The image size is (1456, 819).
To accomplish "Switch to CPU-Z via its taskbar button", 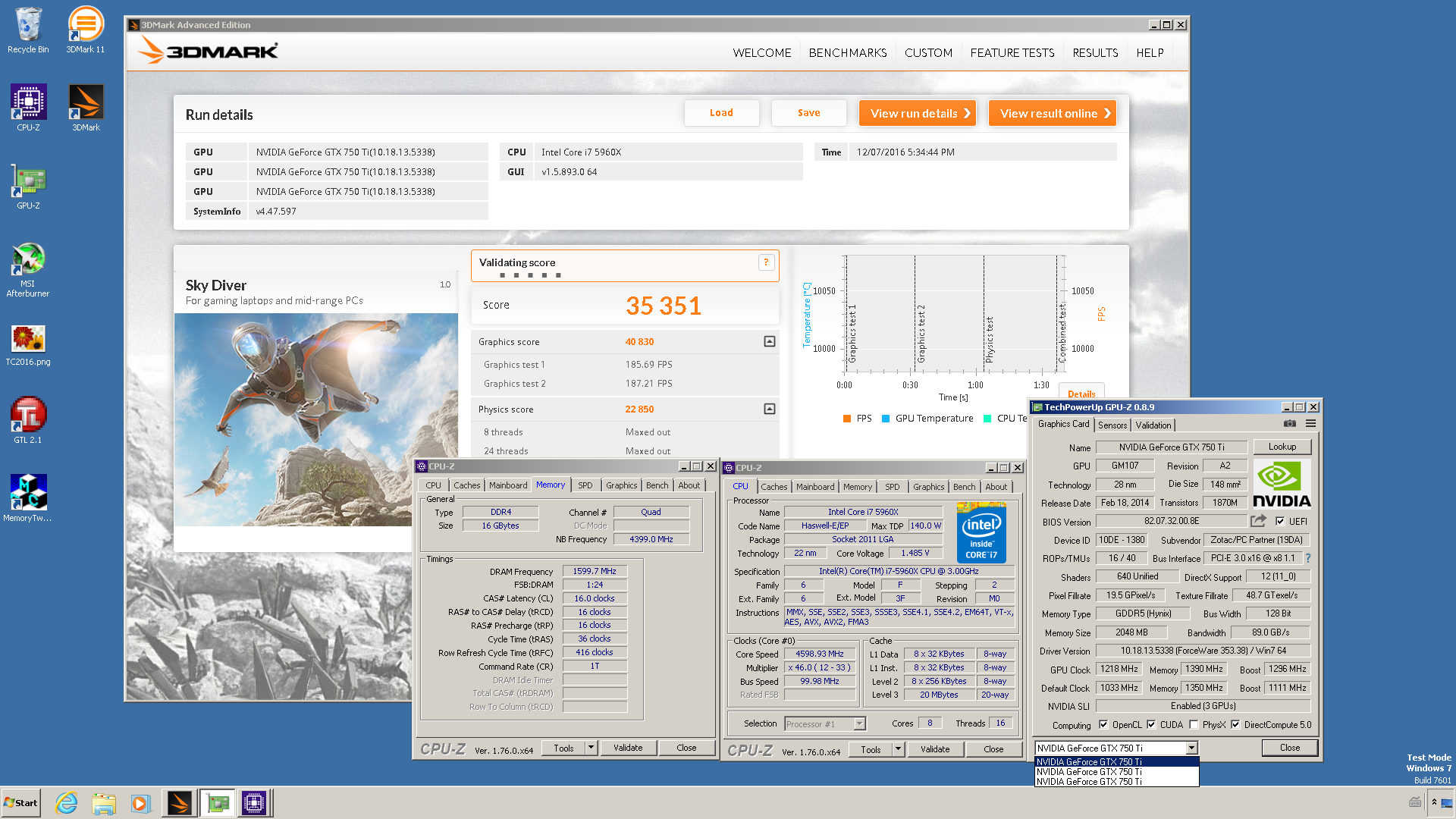I will [x=254, y=803].
